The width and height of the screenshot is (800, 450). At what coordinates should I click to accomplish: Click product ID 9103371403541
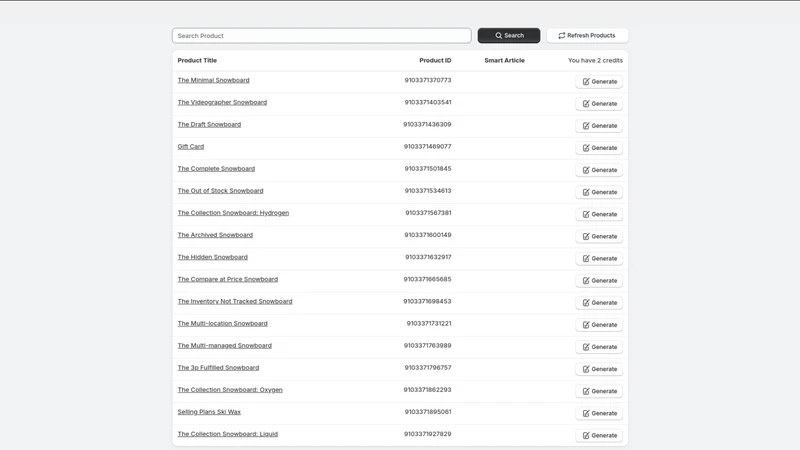(x=428, y=102)
